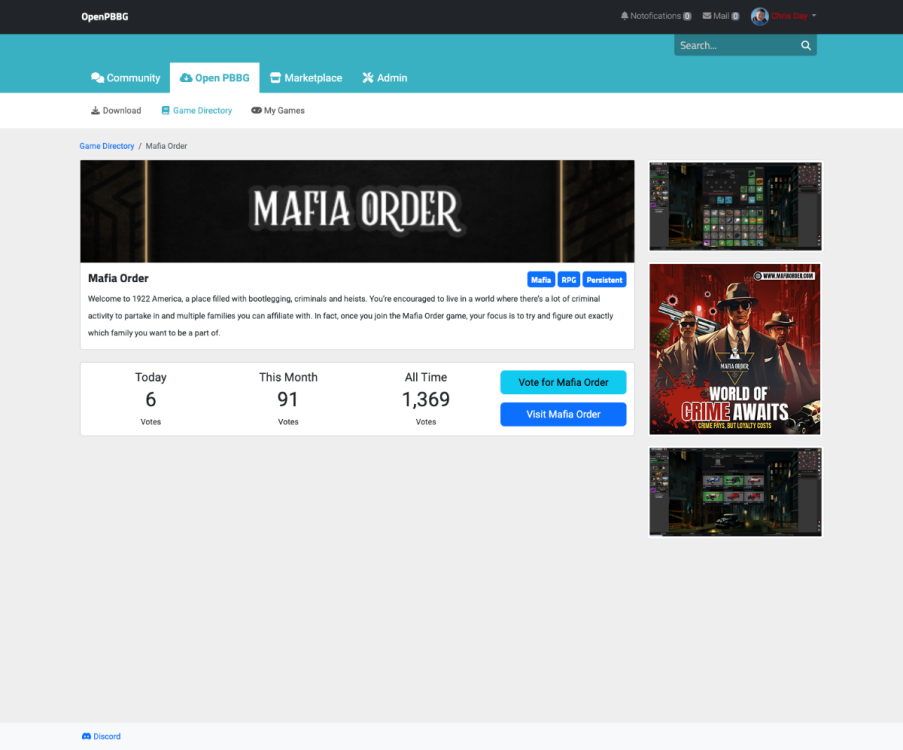The image size is (903, 750).
Task: Open Game Directory from the breadcrumb
Action: pyautogui.click(x=106, y=146)
